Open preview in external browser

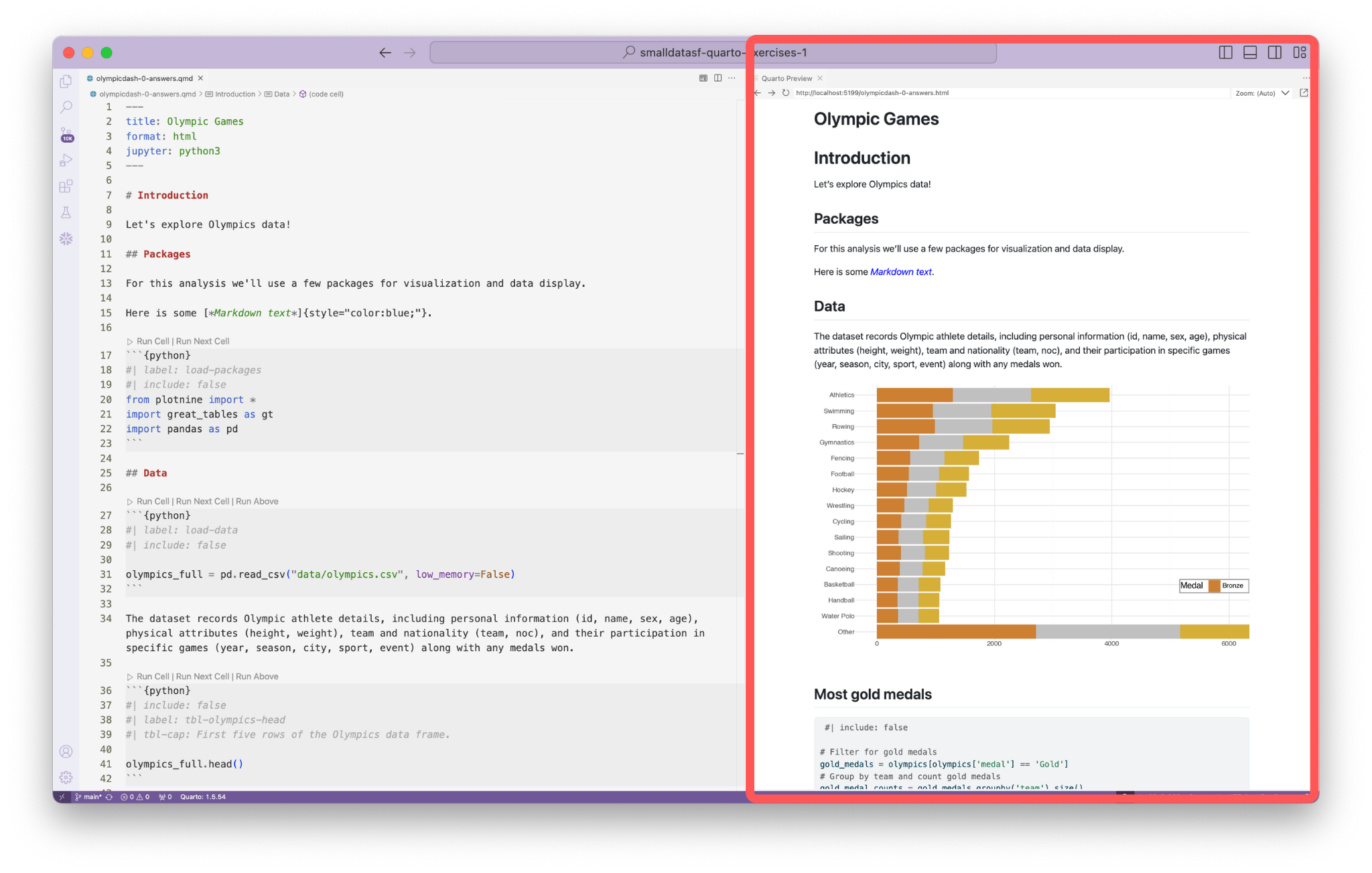click(x=1303, y=93)
